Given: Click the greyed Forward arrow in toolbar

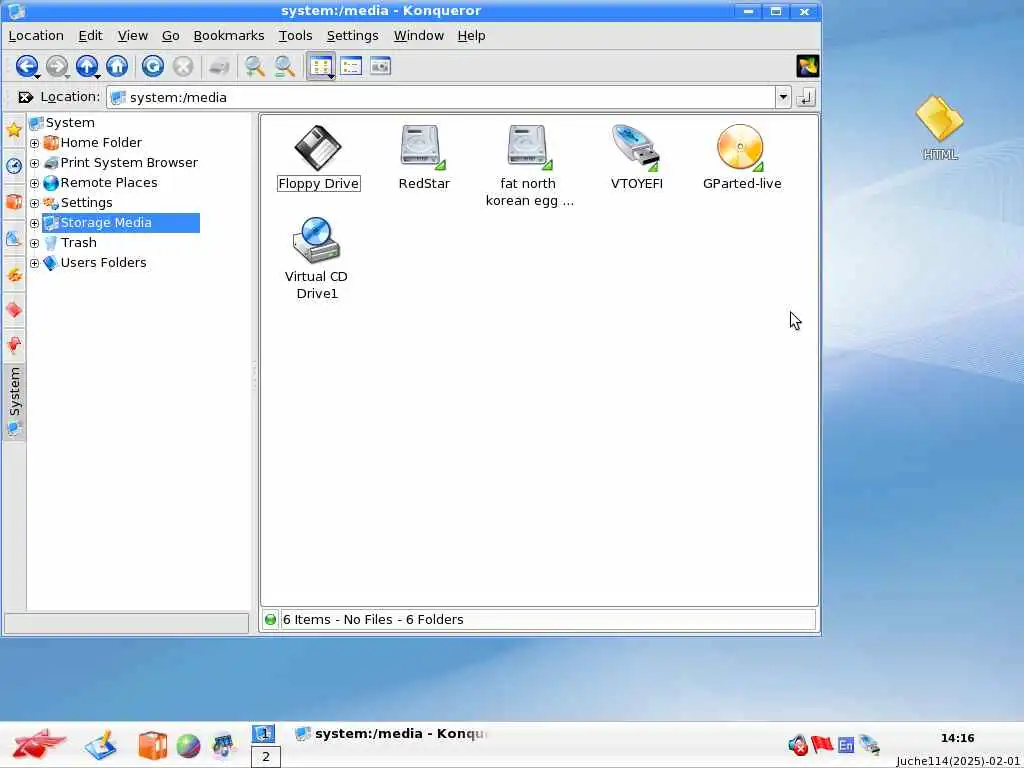Looking at the screenshot, I should [57, 66].
